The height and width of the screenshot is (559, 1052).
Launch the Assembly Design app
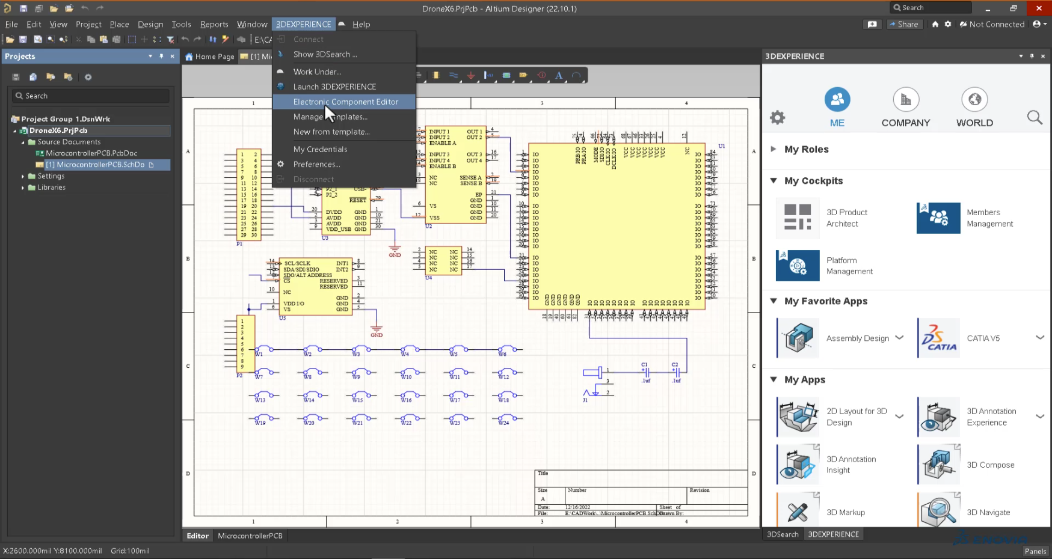coord(798,338)
